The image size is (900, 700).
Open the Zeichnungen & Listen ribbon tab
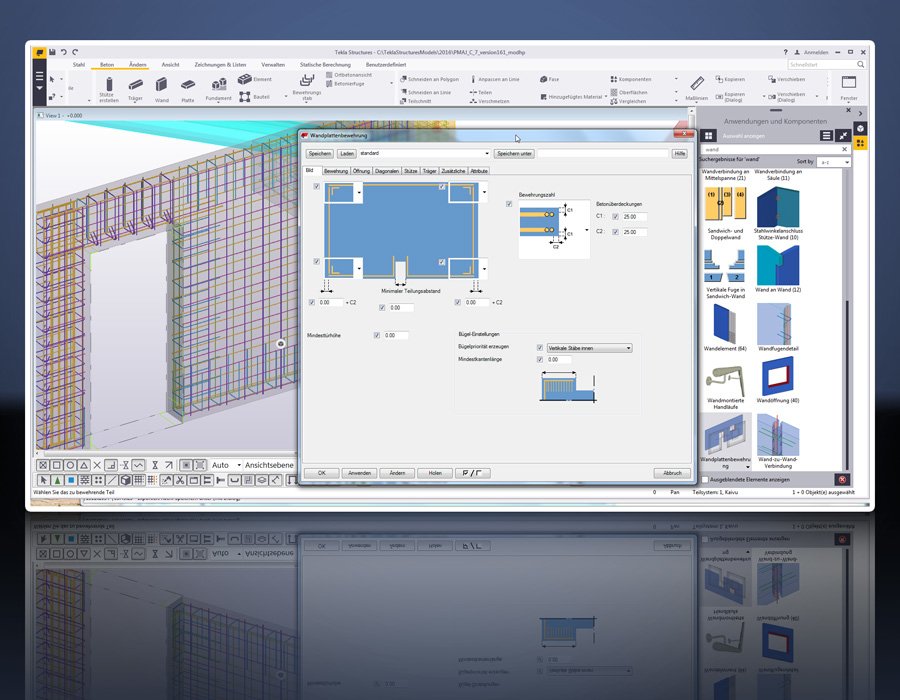click(220, 65)
